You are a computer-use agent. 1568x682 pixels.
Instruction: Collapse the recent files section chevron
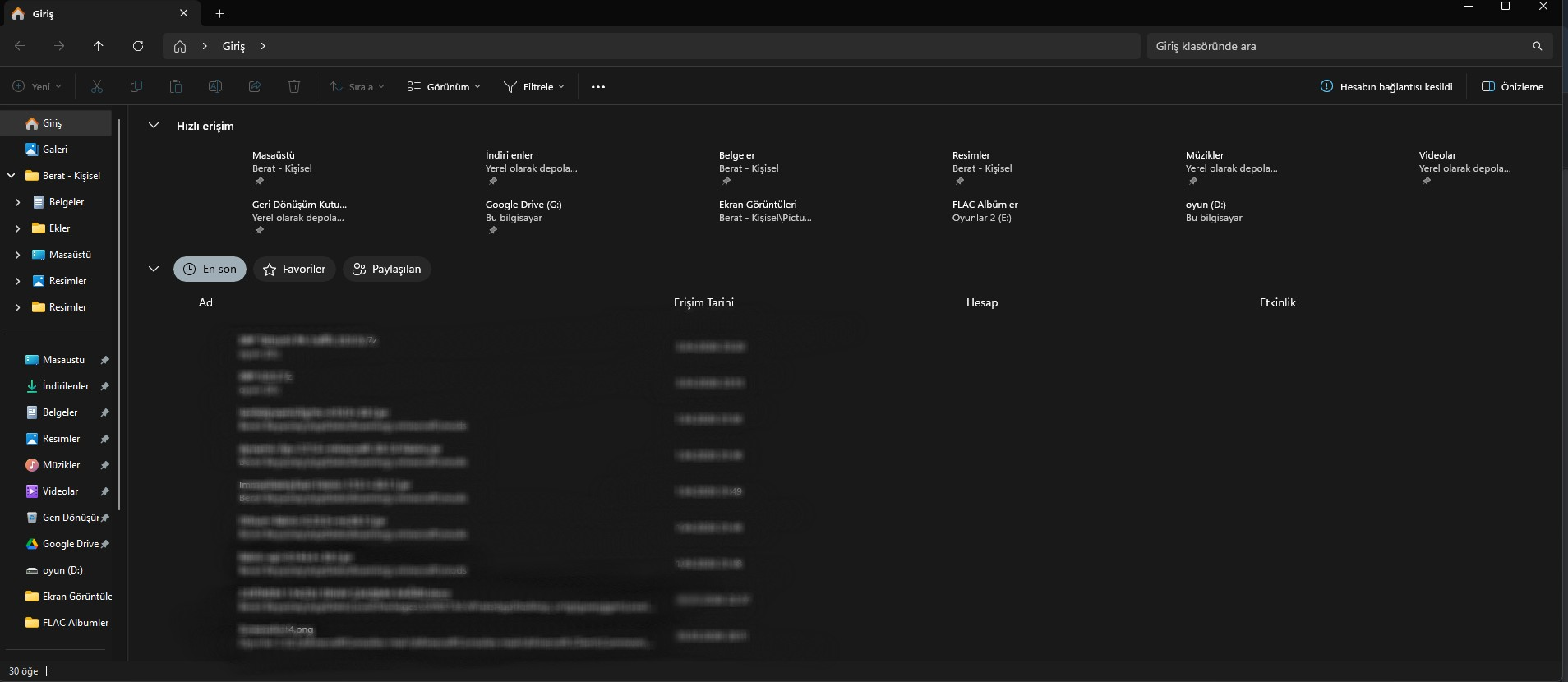(153, 269)
